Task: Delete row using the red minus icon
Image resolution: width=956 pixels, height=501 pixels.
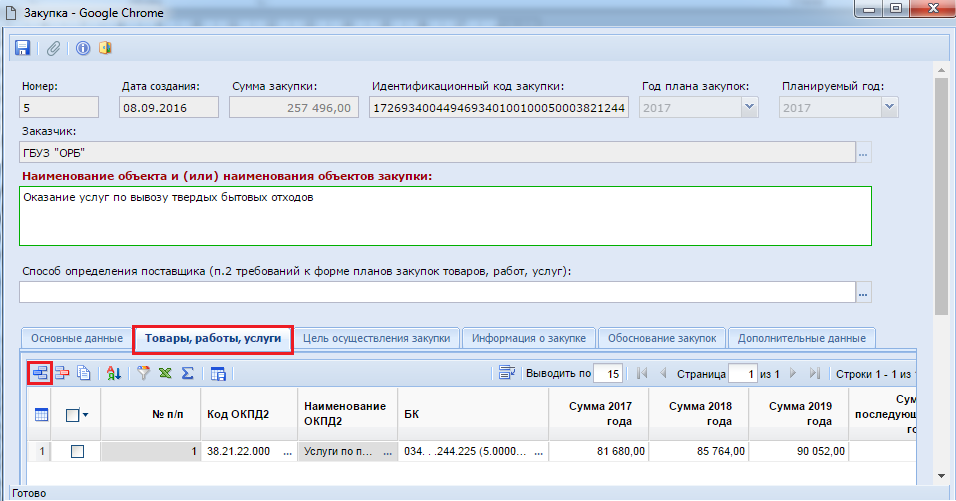Action: pos(63,373)
